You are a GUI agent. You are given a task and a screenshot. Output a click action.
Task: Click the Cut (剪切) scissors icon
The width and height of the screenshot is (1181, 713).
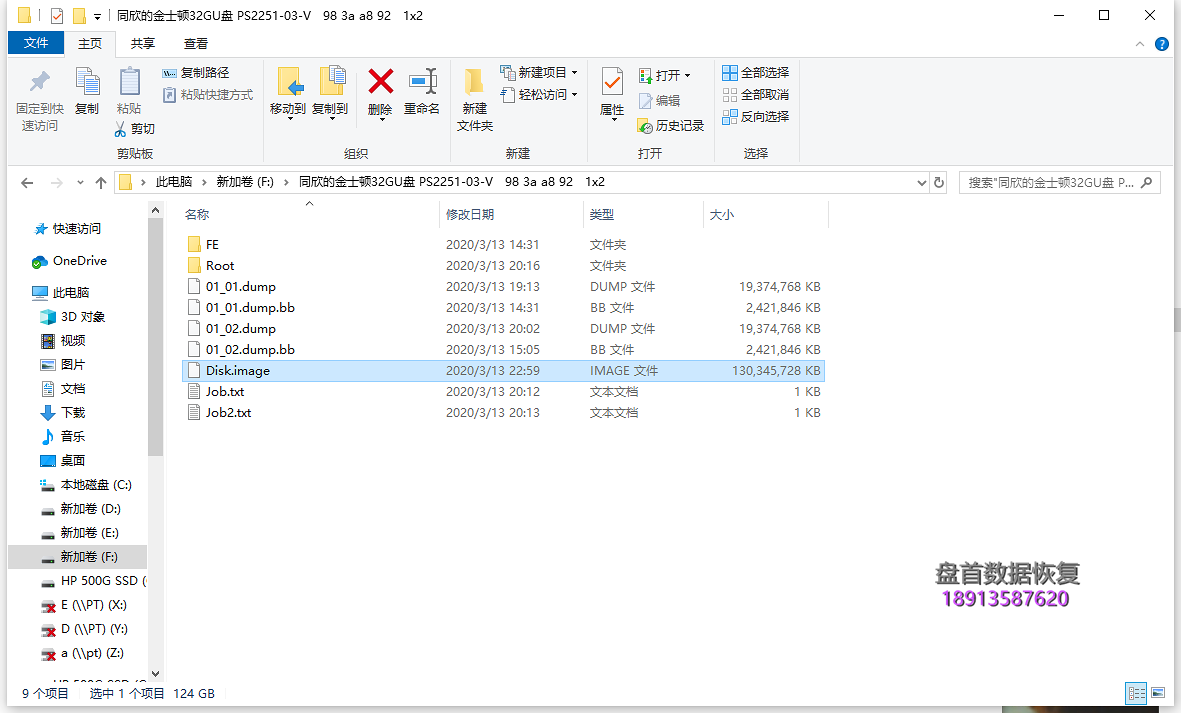pyautogui.click(x=120, y=129)
